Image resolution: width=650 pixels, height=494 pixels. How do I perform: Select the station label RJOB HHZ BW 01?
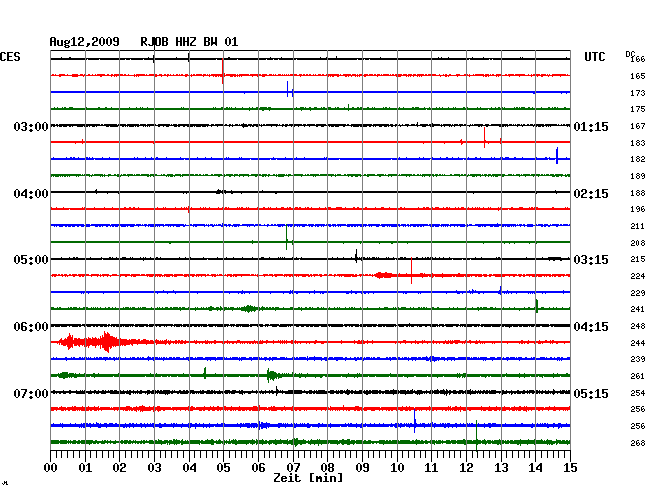click(x=189, y=42)
